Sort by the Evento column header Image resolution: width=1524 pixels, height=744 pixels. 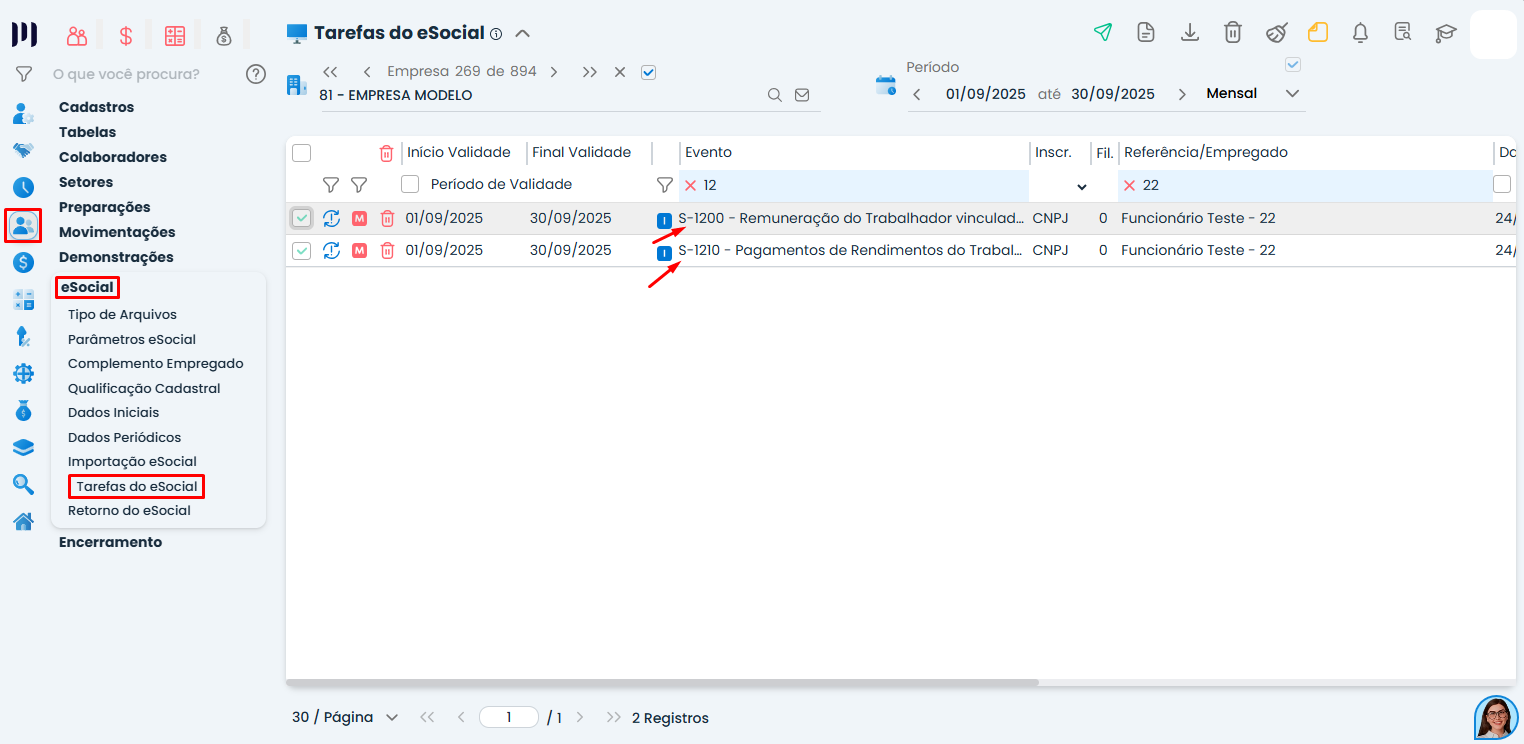tap(708, 152)
